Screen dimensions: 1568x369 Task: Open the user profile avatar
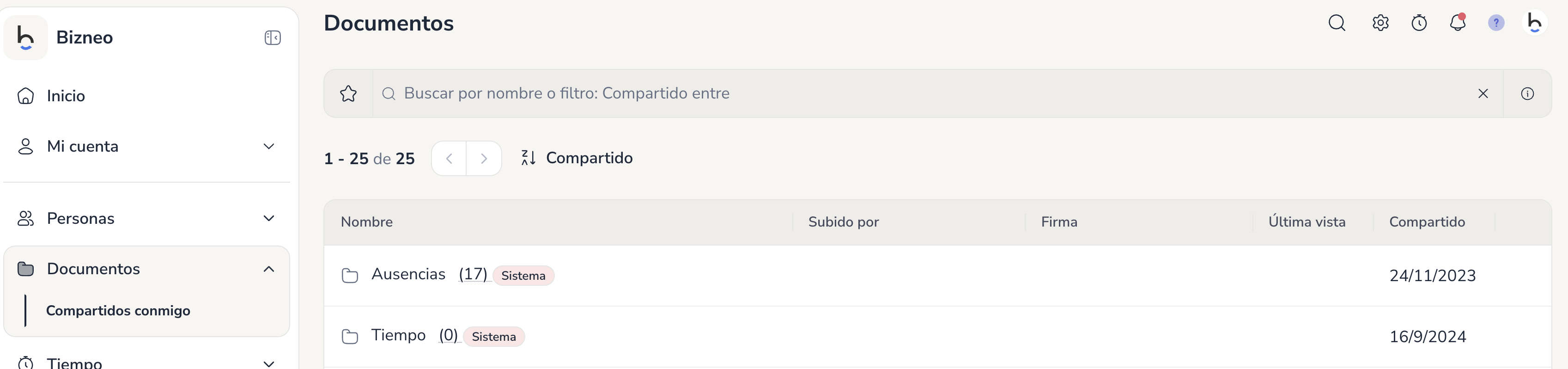point(1535,23)
